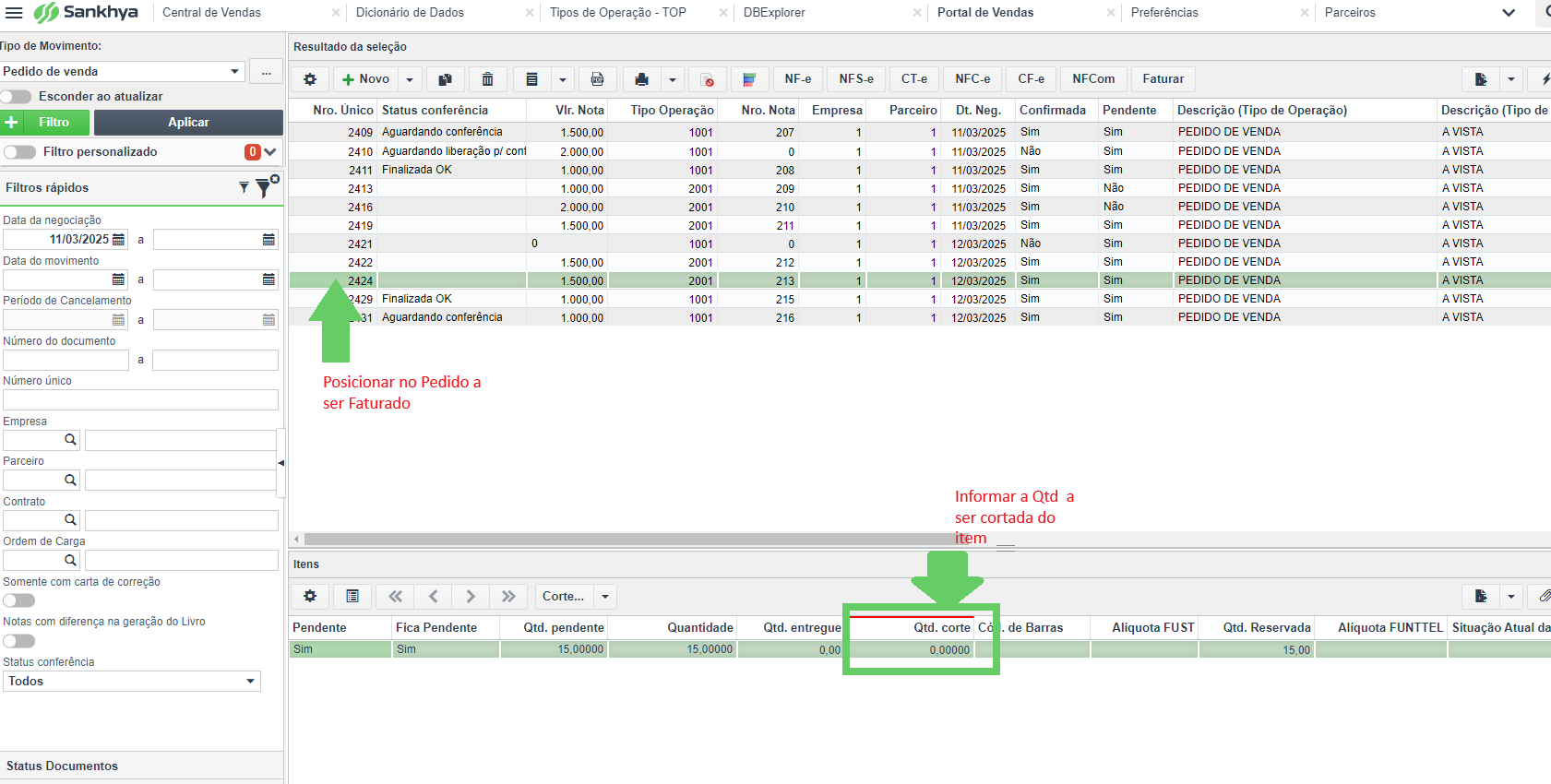Click the green Filtro button
Screen dimensions: 1551x784
(45, 123)
